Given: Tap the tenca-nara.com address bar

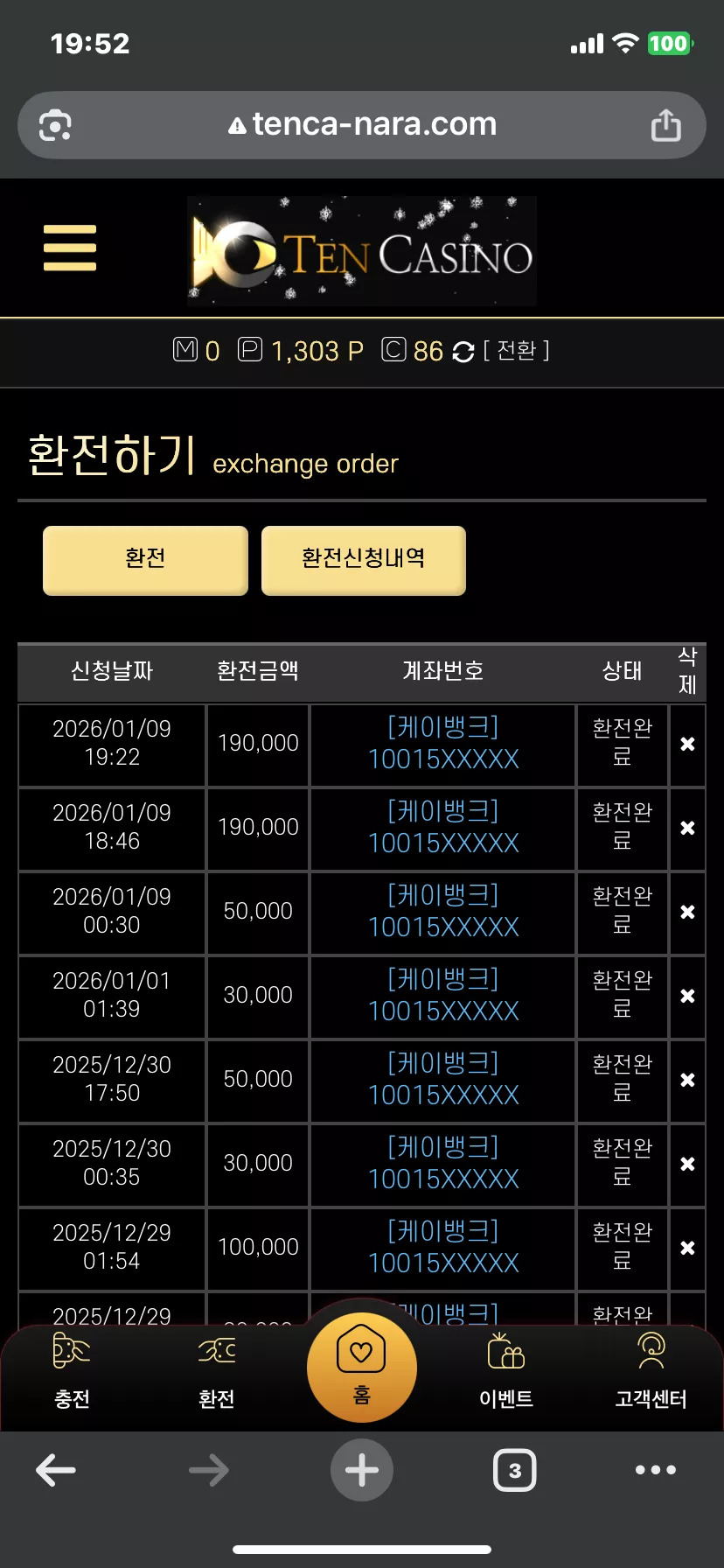Looking at the screenshot, I should coord(362,125).
